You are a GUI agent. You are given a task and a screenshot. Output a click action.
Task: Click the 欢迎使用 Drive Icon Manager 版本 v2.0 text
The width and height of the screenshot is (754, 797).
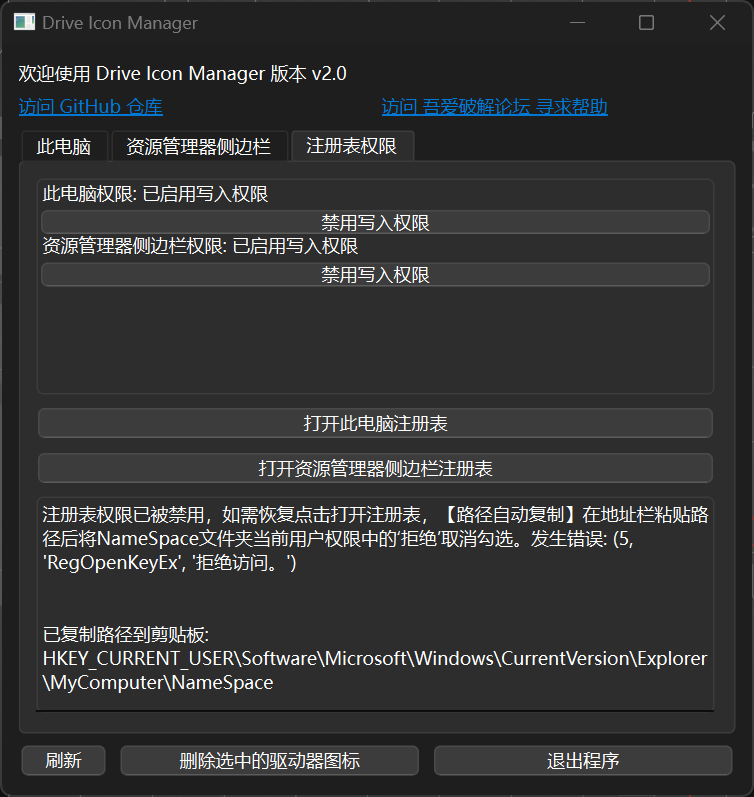click(x=183, y=74)
